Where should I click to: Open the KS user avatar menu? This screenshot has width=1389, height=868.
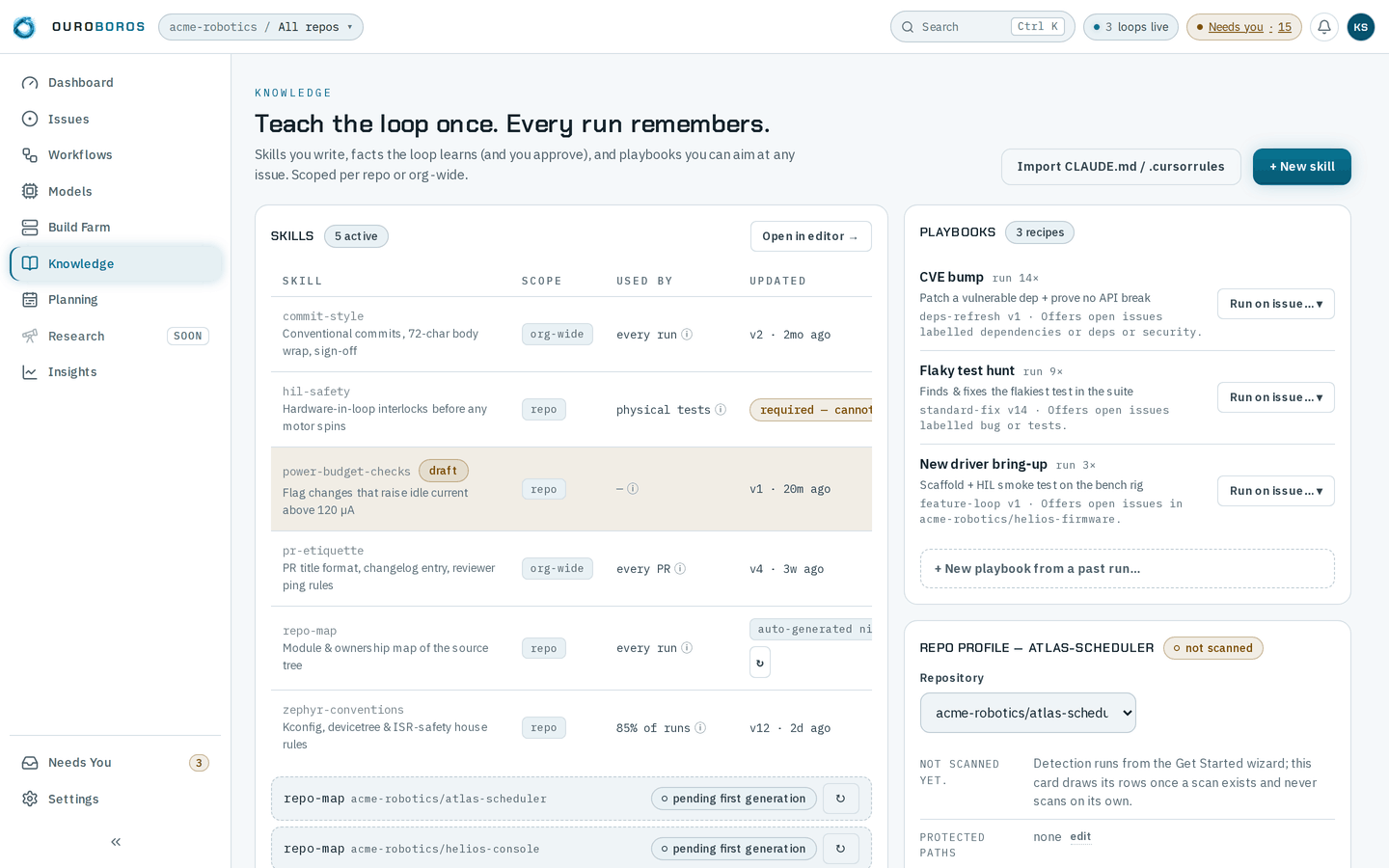1361,27
